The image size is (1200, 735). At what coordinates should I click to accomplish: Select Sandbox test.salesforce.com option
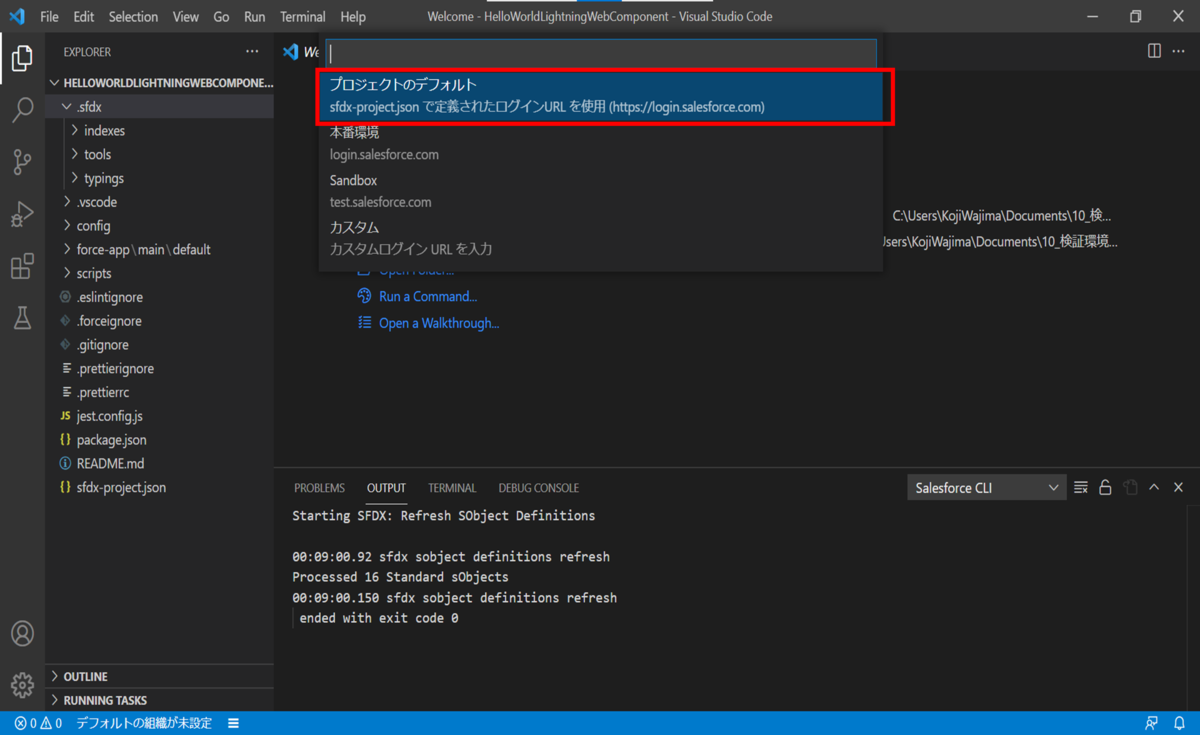pos(601,191)
